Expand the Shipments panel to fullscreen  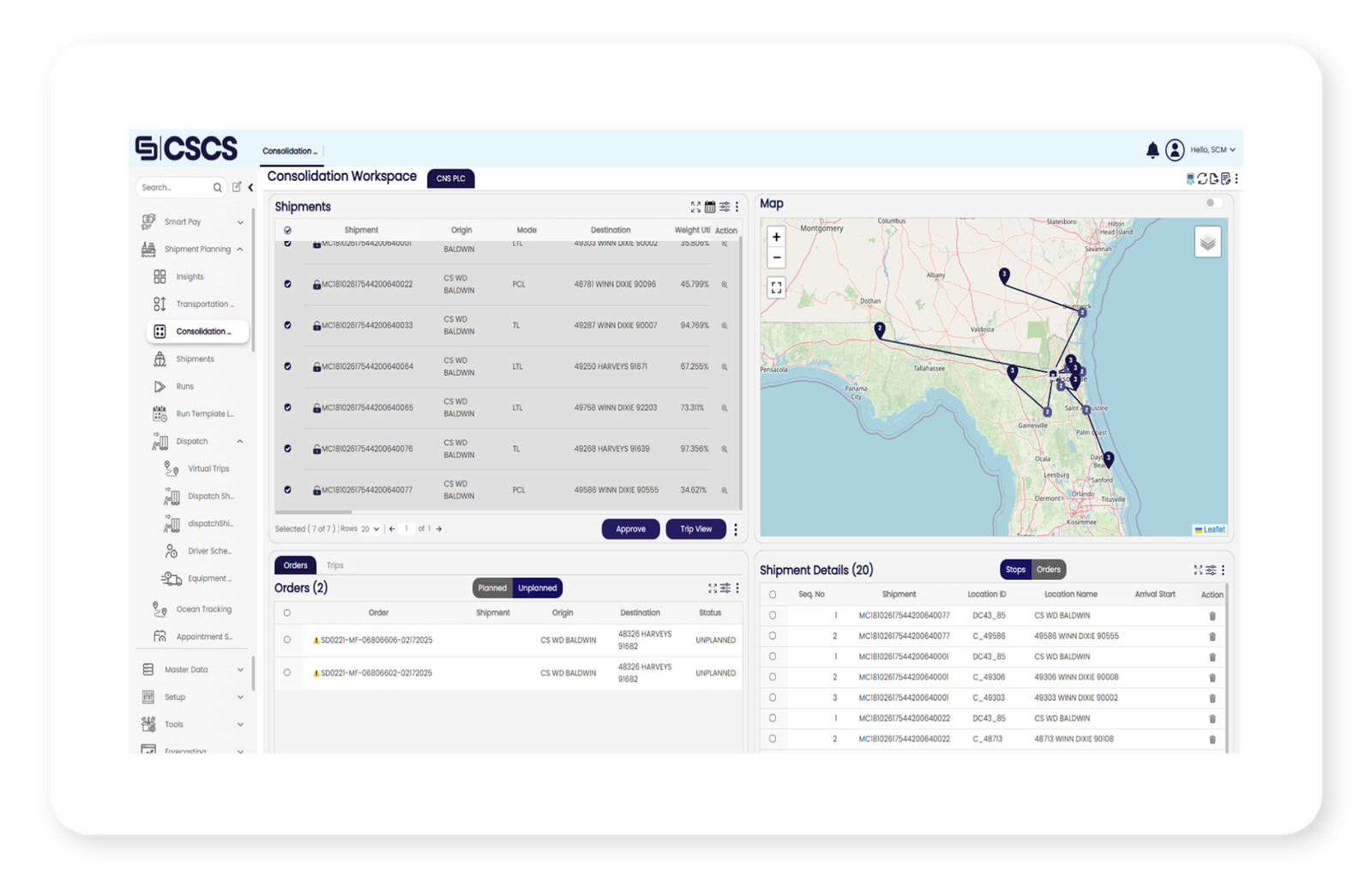(695, 206)
